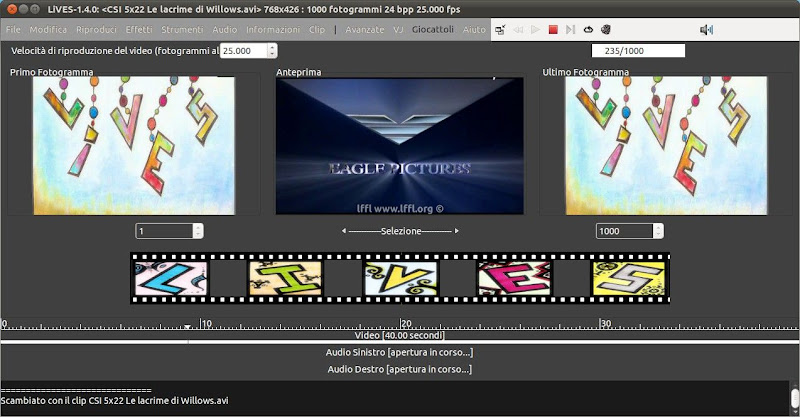
Task: Click the left arrow of Selezione
Action: coord(344,231)
